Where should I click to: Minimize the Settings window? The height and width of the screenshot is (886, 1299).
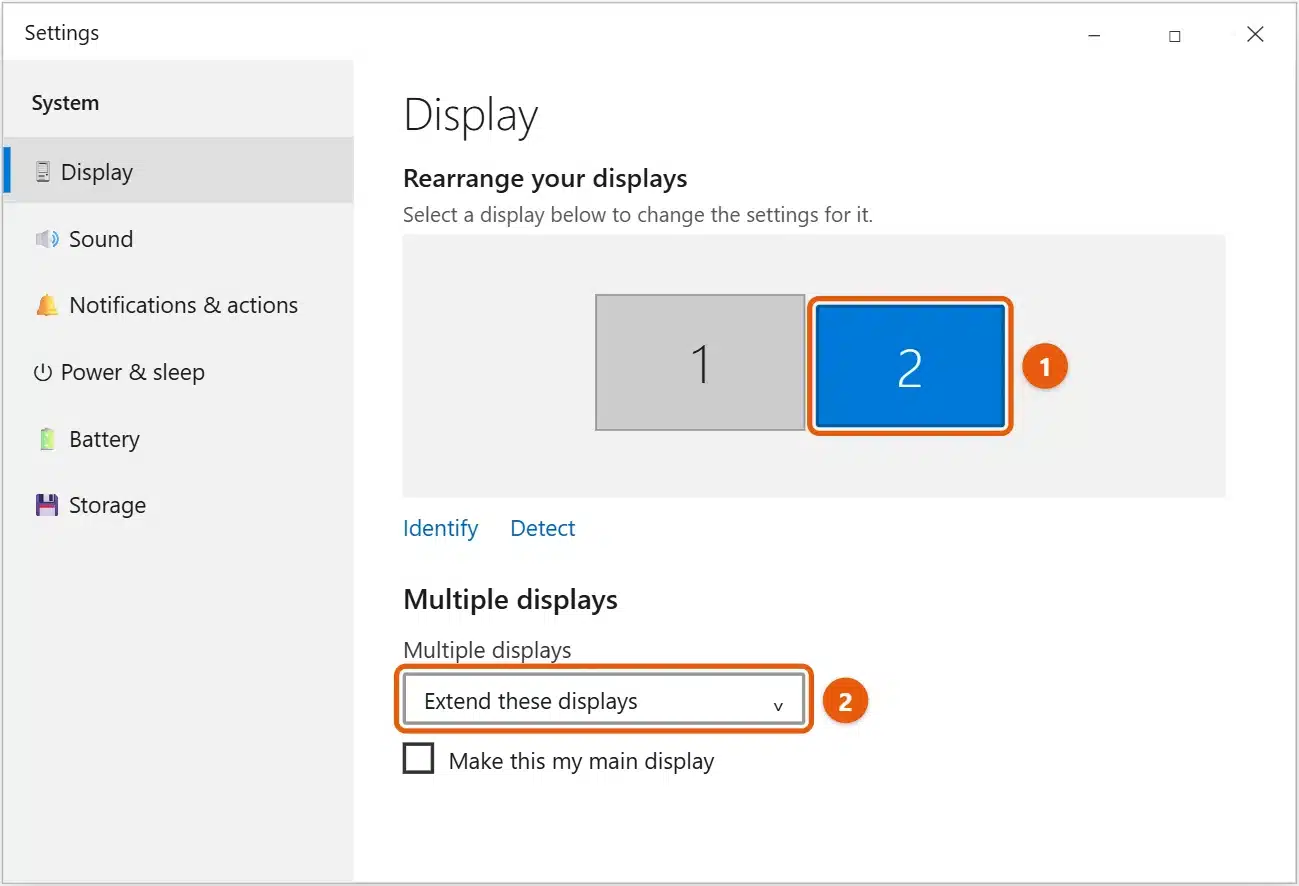point(1095,35)
